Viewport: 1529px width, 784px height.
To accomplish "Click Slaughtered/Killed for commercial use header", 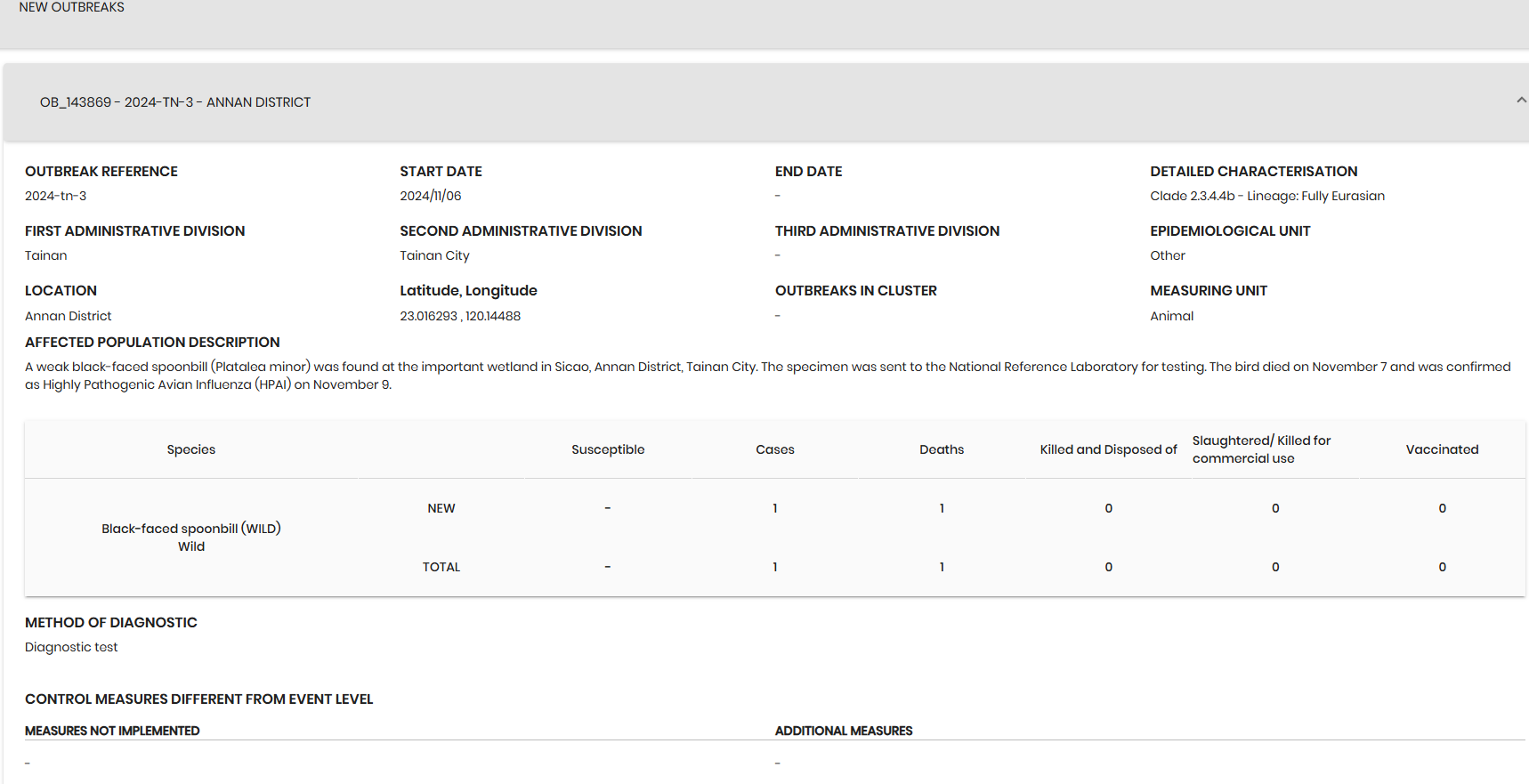I will point(1261,449).
